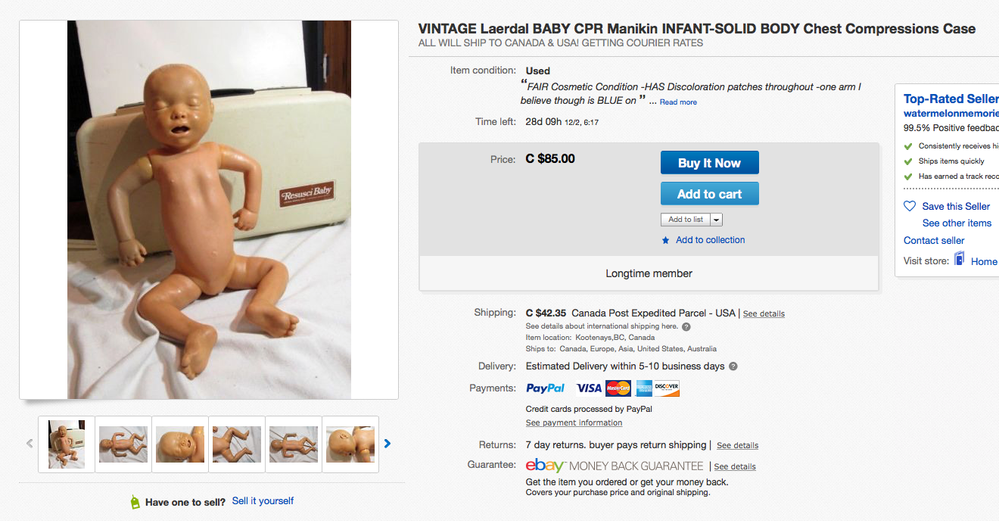Click See other items link

tap(957, 223)
